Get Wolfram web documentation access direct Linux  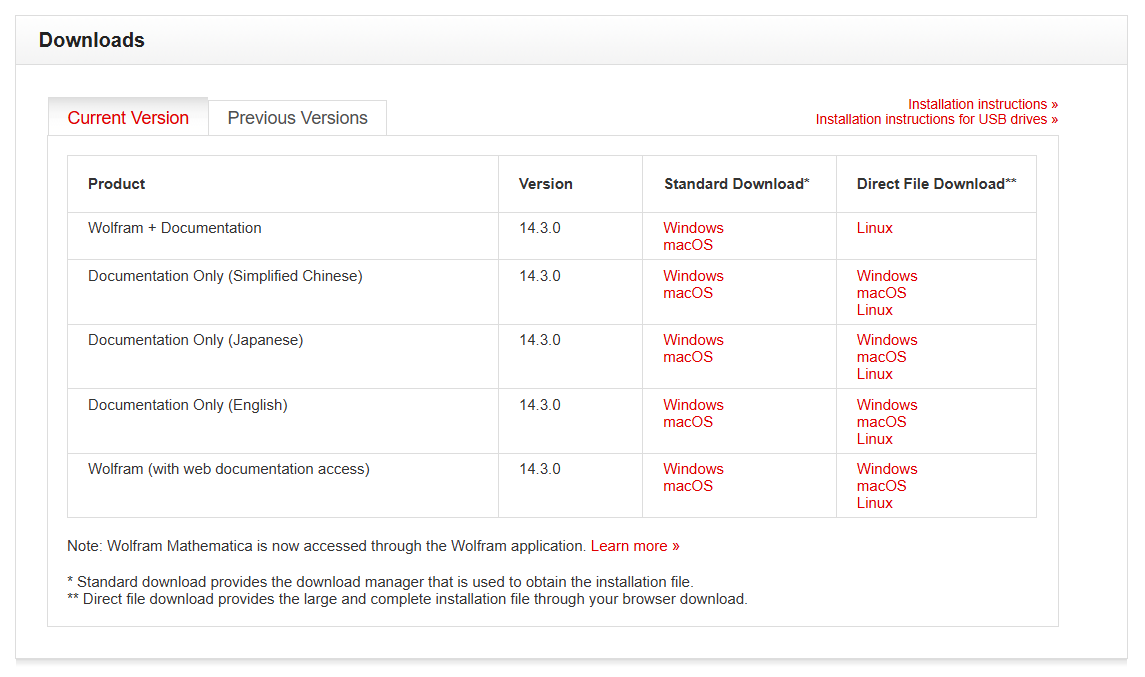click(x=874, y=502)
